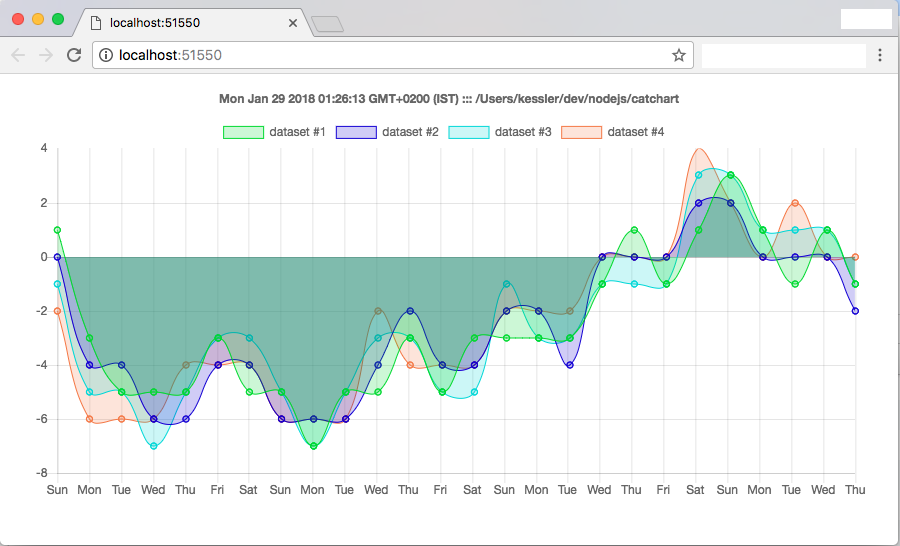Click the chart title with timestamp

[x=449, y=99]
